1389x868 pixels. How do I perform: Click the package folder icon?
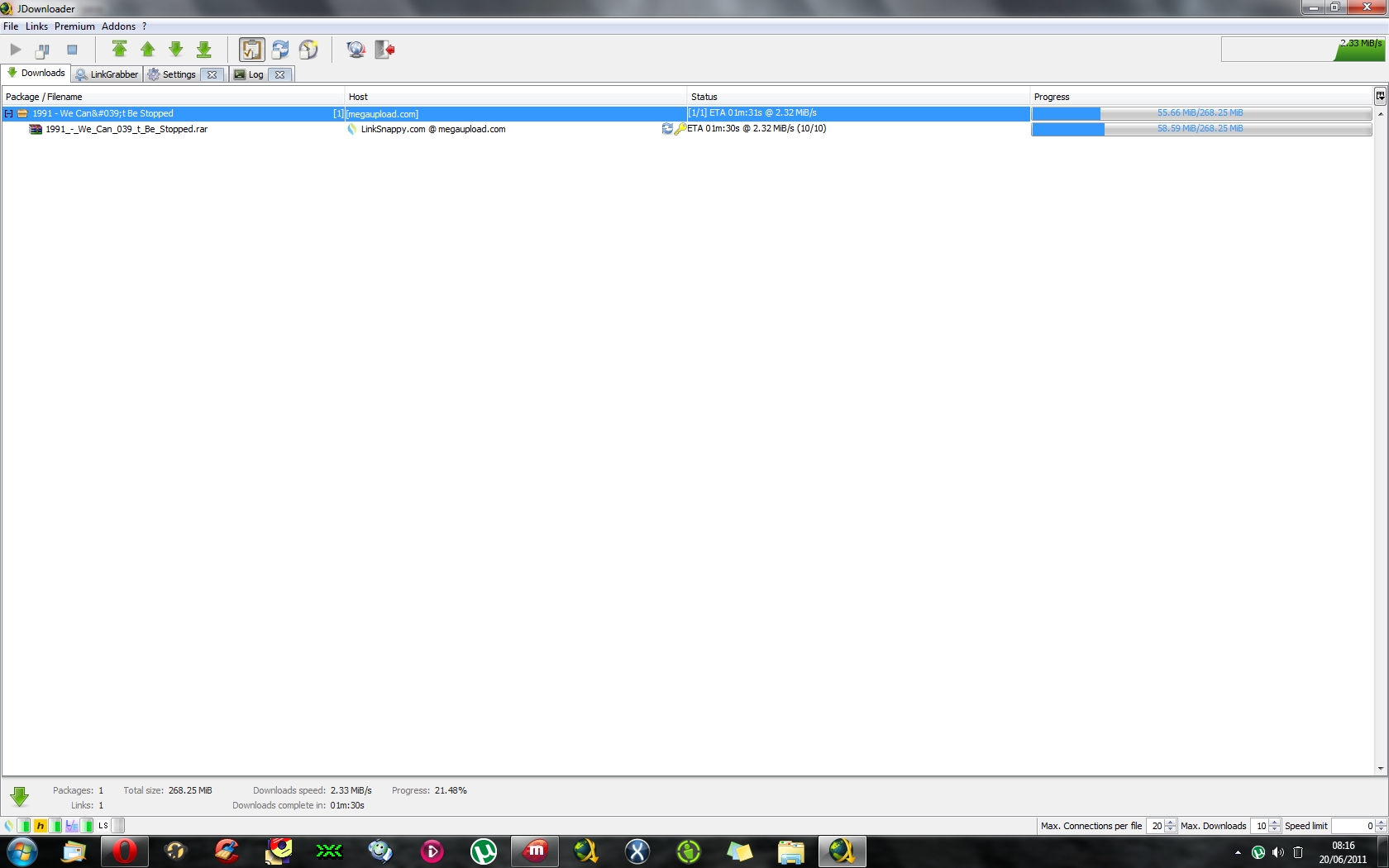(22, 113)
